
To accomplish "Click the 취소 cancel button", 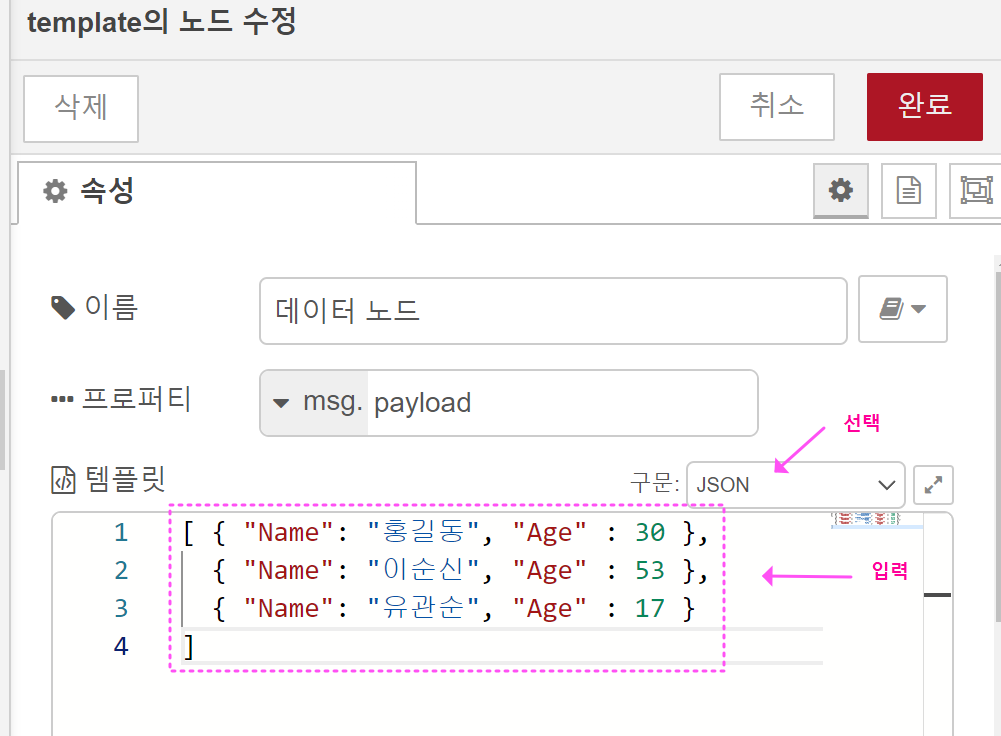I will (776, 107).
